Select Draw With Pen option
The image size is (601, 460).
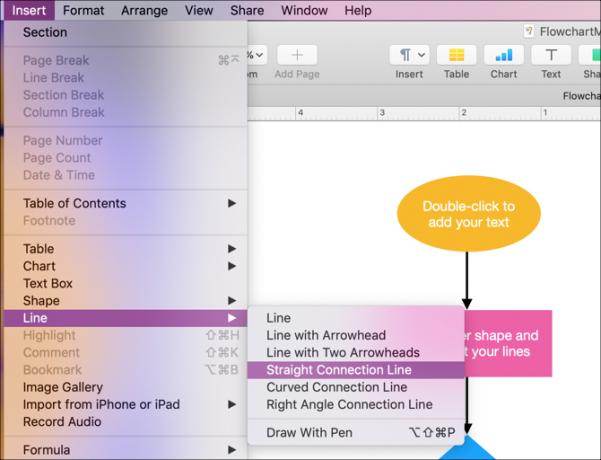356,433
